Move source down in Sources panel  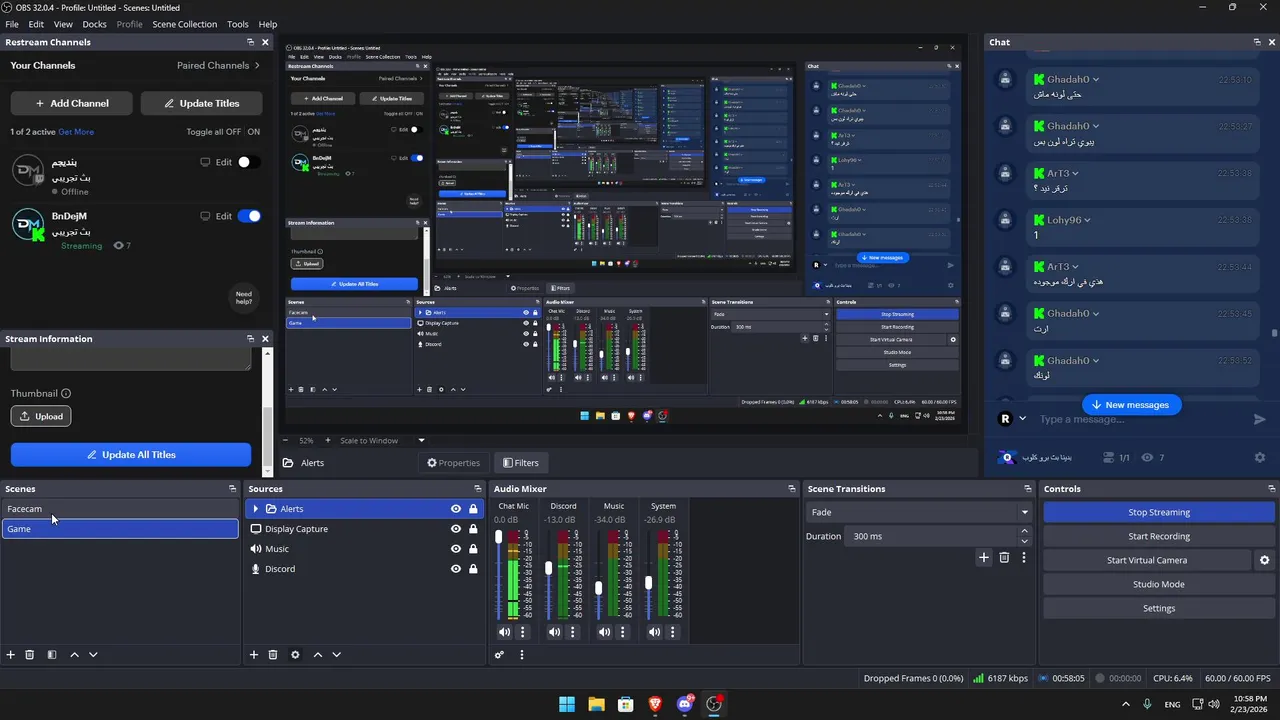pyautogui.click(x=336, y=655)
